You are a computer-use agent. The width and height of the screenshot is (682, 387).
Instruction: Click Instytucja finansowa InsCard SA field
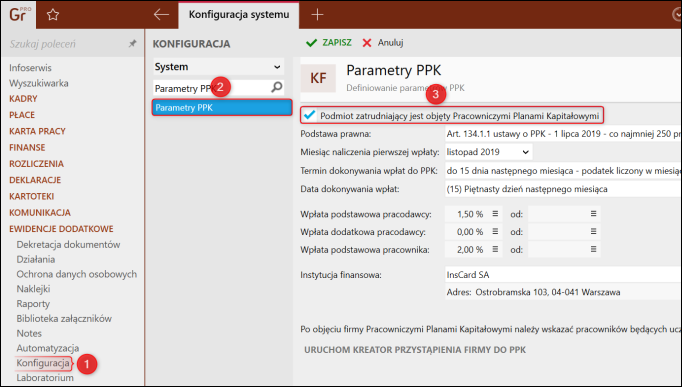tap(563, 275)
